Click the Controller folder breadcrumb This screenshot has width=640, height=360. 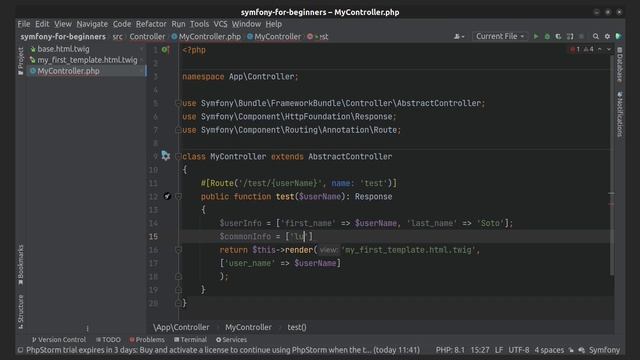(147, 37)
